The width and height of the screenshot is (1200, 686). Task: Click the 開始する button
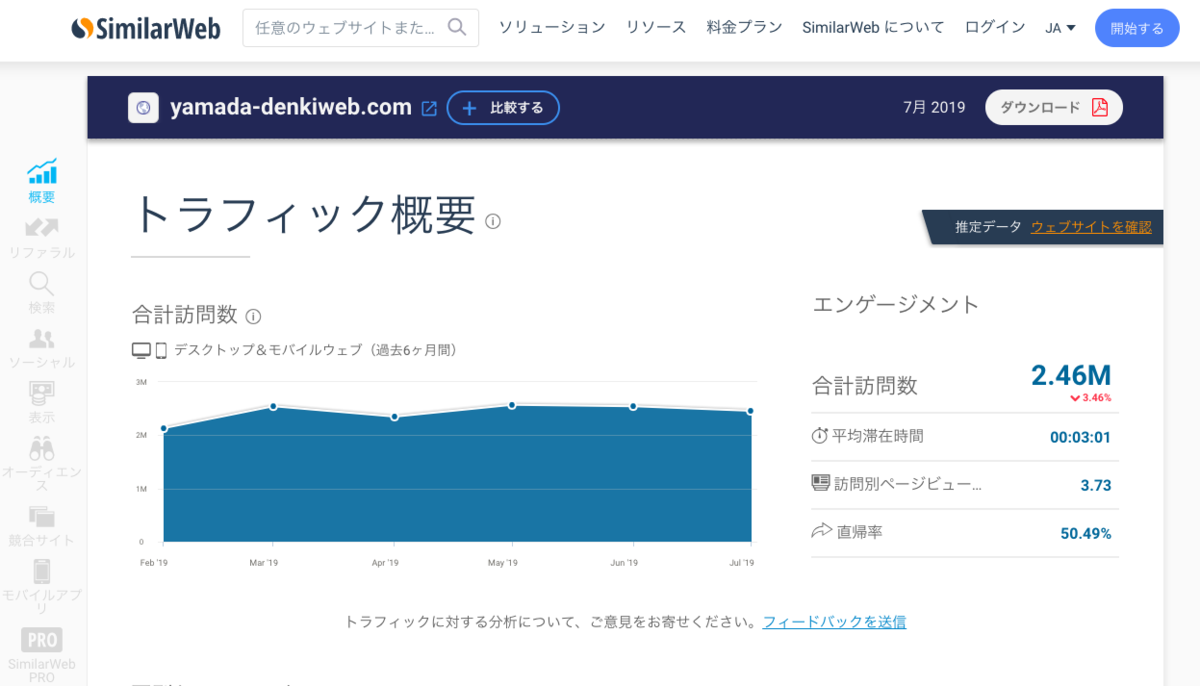(1137, 28)
